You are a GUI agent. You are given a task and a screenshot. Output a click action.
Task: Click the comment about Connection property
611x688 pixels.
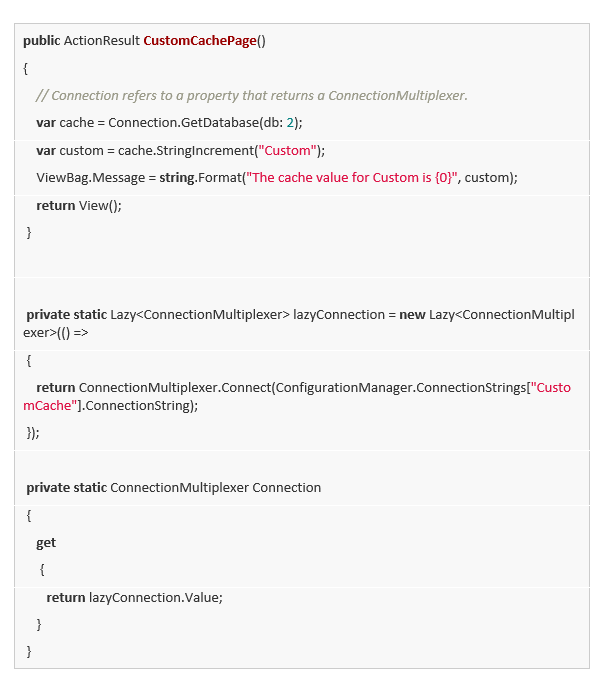point(251,96)
